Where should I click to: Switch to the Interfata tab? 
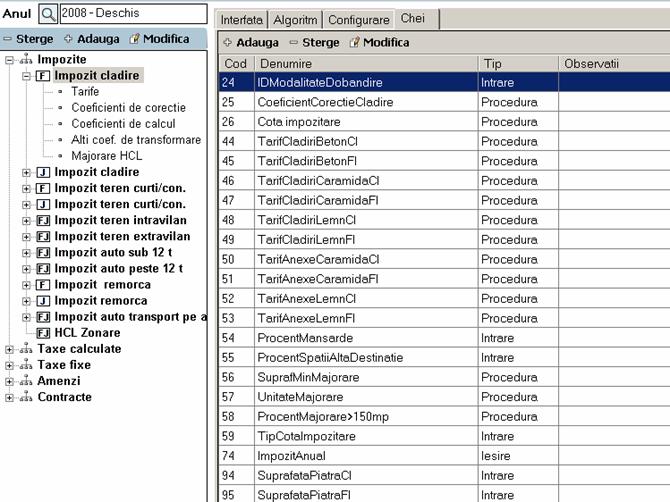(242, 19)
